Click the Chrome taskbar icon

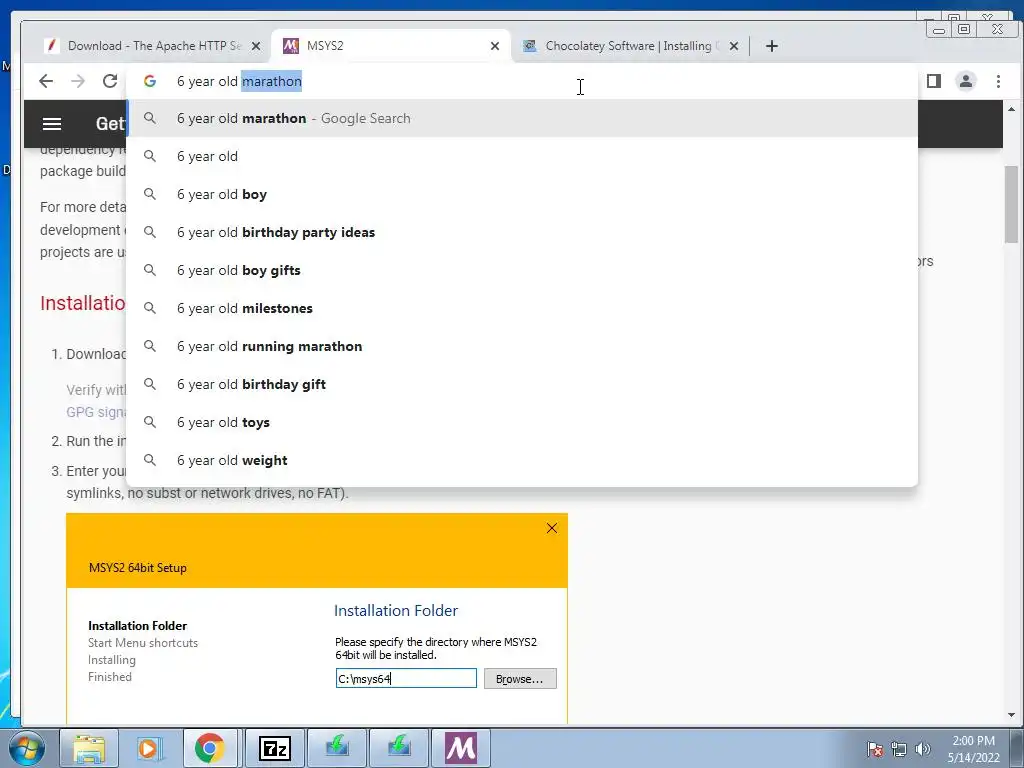pos(210,748)
